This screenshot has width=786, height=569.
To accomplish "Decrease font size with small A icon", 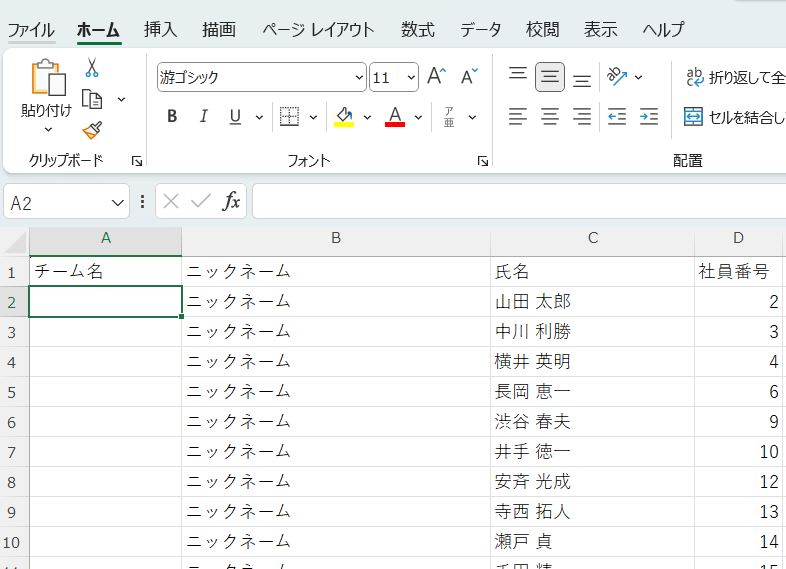I will pyautogui.click(x=469, y=77).
